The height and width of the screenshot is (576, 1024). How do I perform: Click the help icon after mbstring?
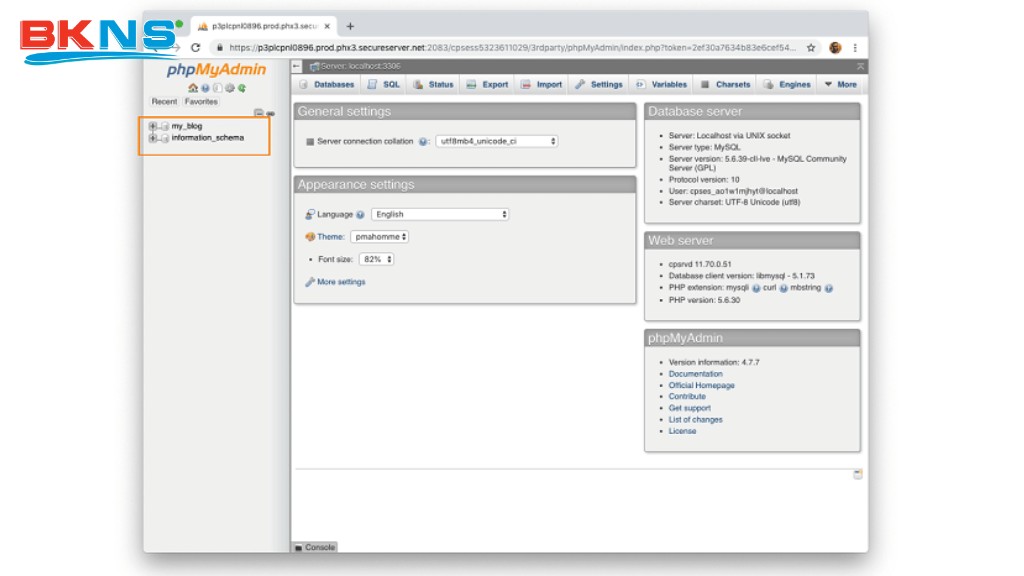pos(829,288)
